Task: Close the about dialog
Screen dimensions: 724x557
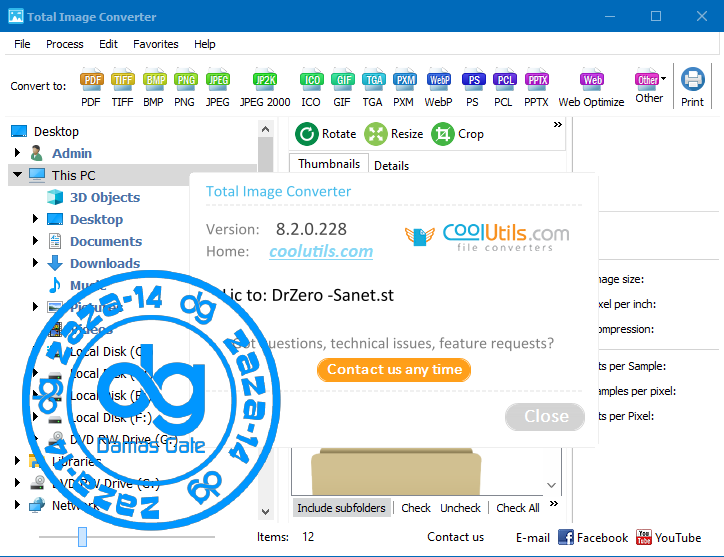Action: click(x=545, y=417)
